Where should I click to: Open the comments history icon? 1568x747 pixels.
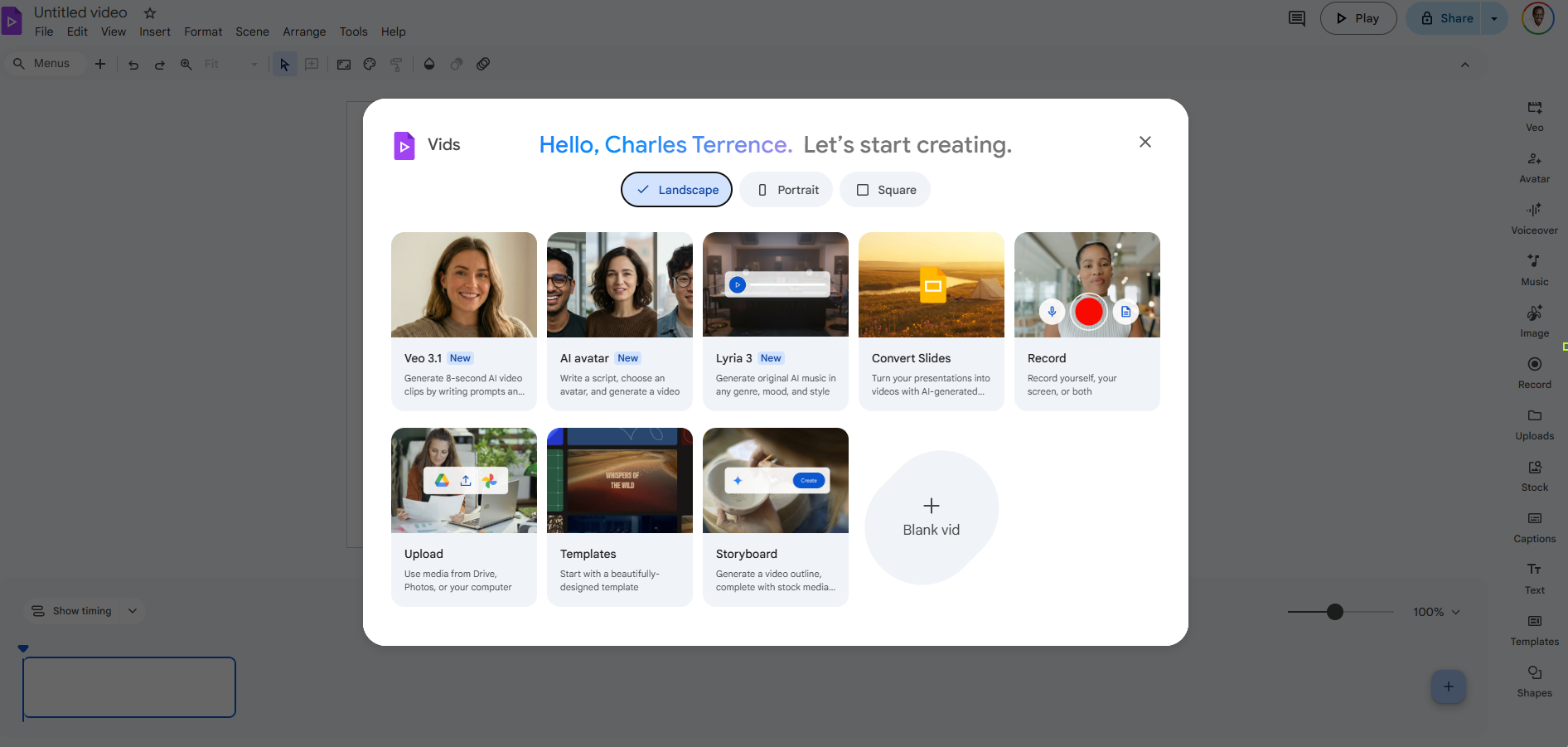tap(1297, 18)
